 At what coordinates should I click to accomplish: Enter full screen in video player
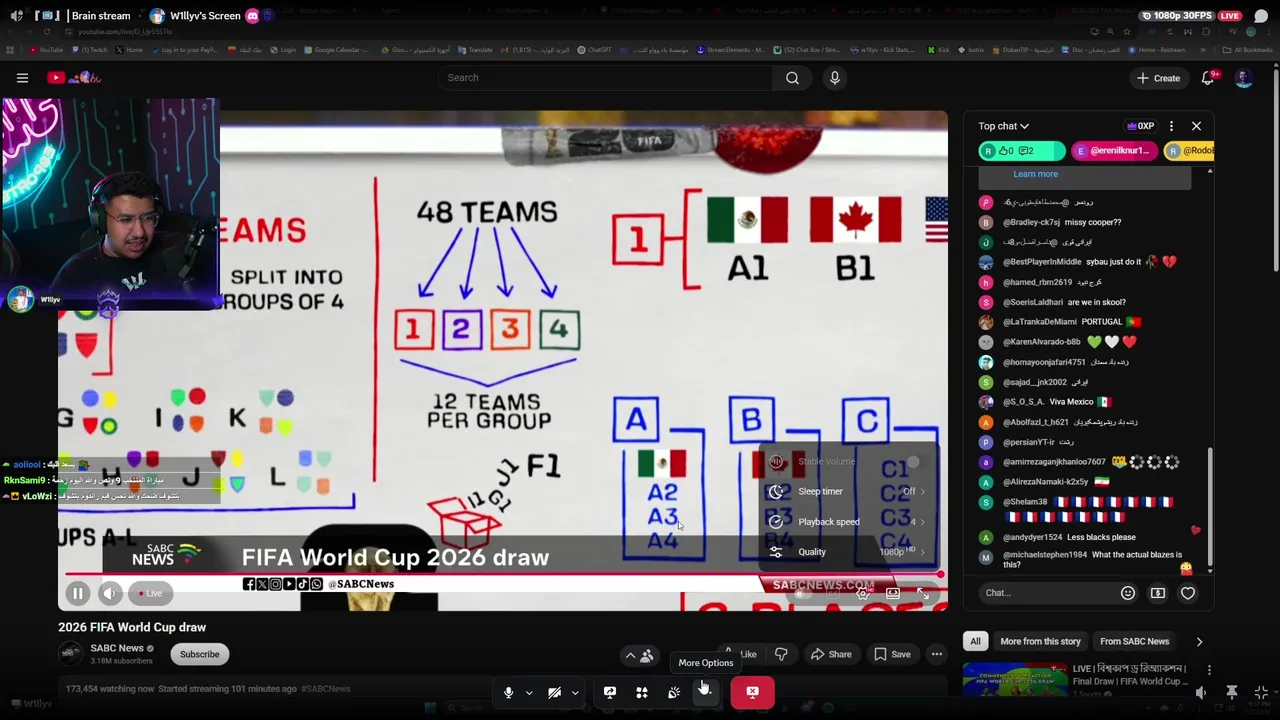pyautogui.click(x=923, y=593)
